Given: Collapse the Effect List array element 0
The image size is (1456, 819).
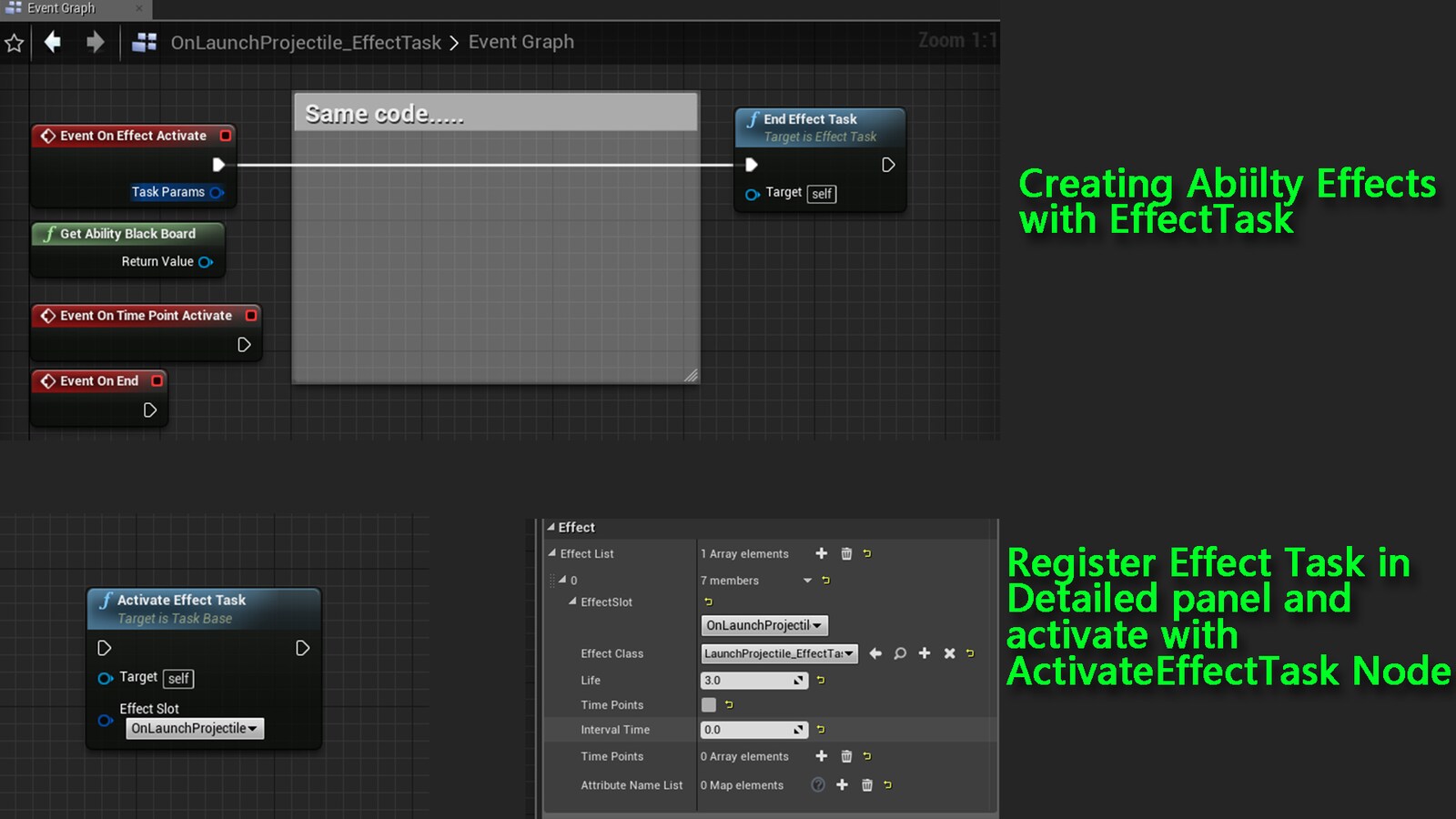Looking at the screenshot, I should pyautogui.click(x=561, y=580).
